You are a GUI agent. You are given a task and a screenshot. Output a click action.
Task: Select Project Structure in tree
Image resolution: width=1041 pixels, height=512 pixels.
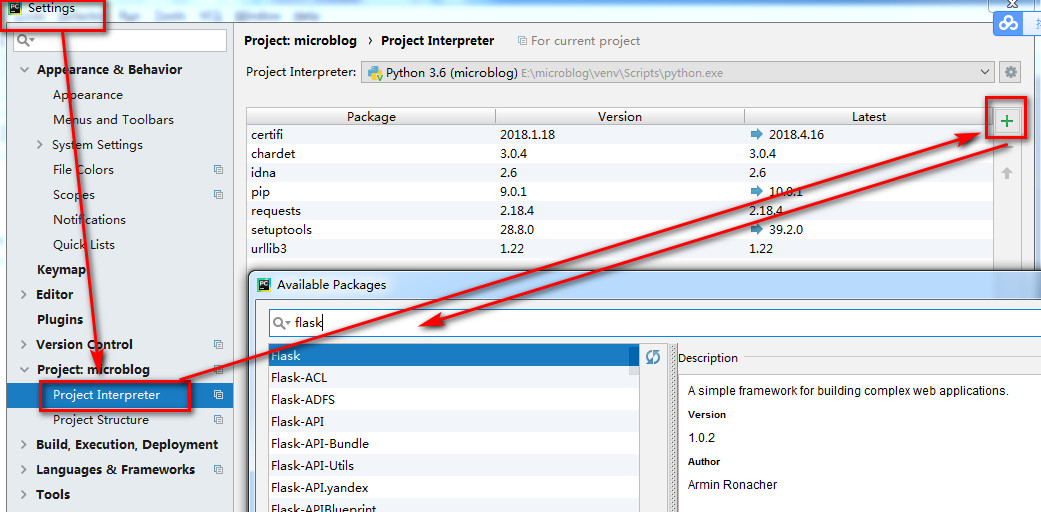tap(101, 420)
